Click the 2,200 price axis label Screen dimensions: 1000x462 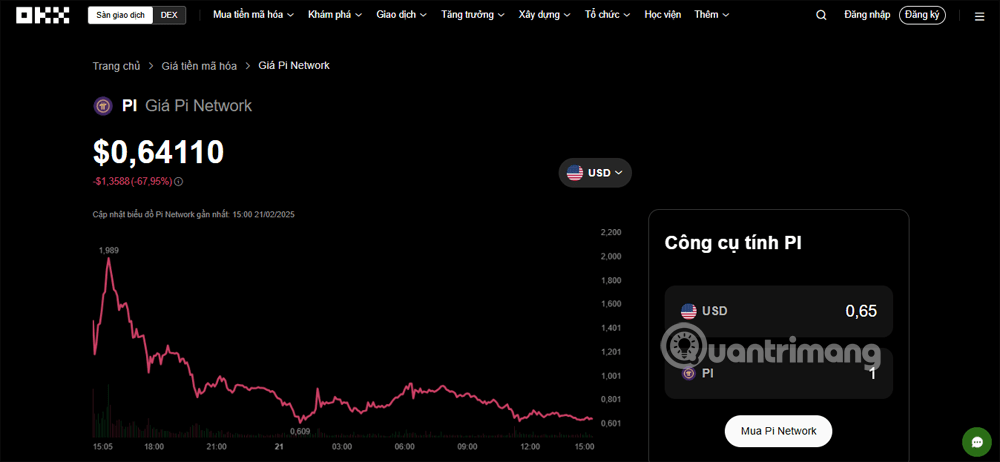click(611, 232)
